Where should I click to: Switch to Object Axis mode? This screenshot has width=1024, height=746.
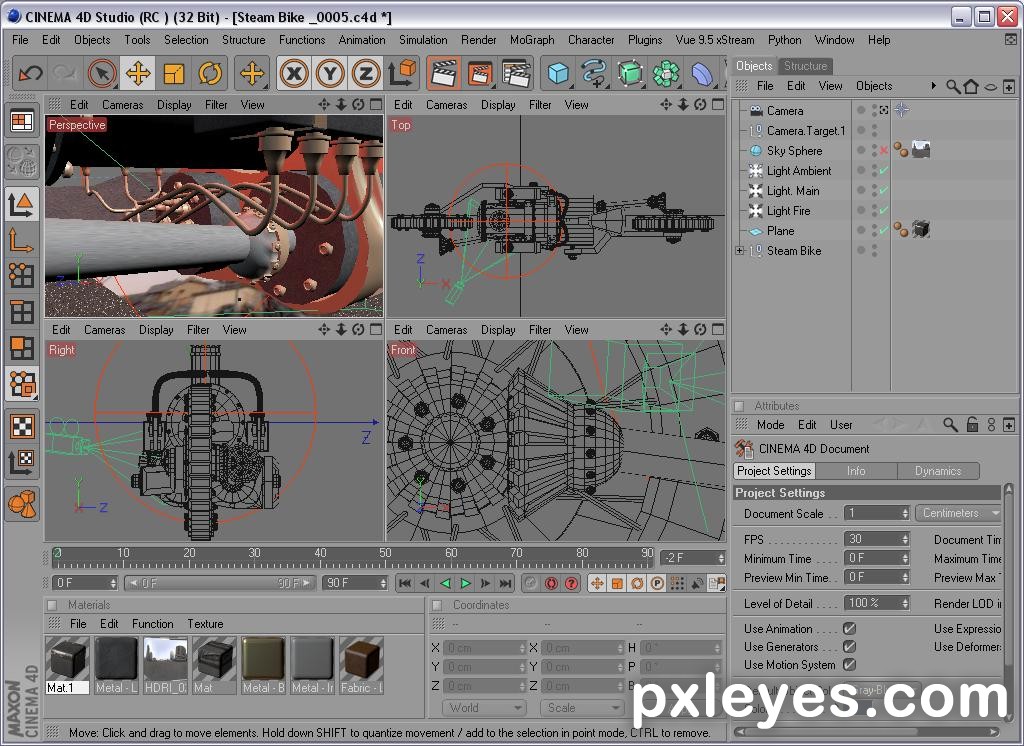tap(22, 240)
